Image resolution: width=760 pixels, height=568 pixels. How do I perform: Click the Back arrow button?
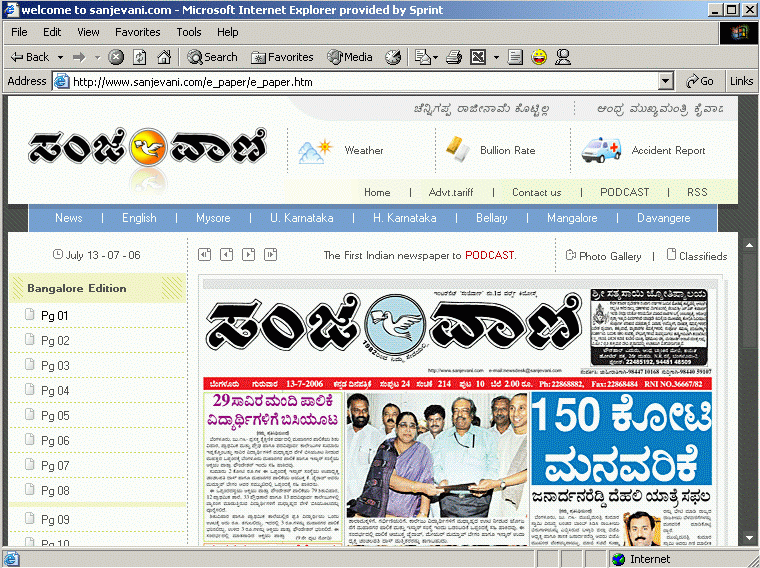point(30,57)
